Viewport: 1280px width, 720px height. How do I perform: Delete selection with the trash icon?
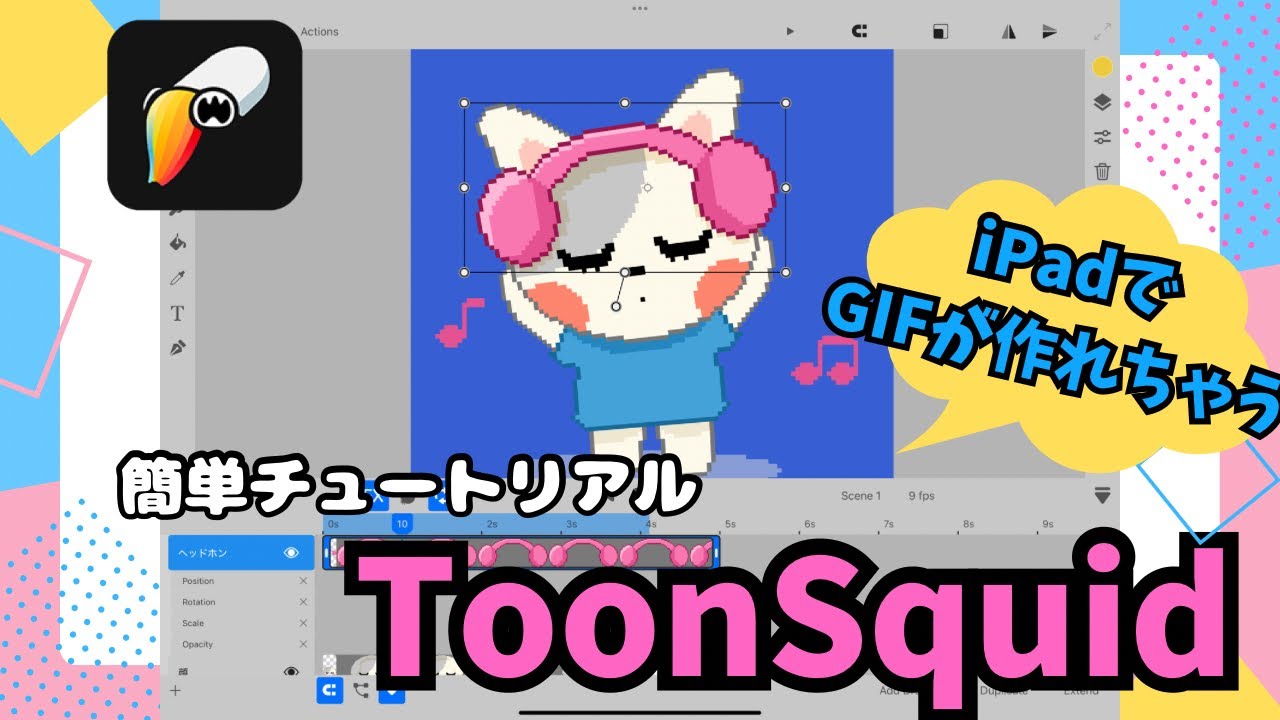[1102, 171]
